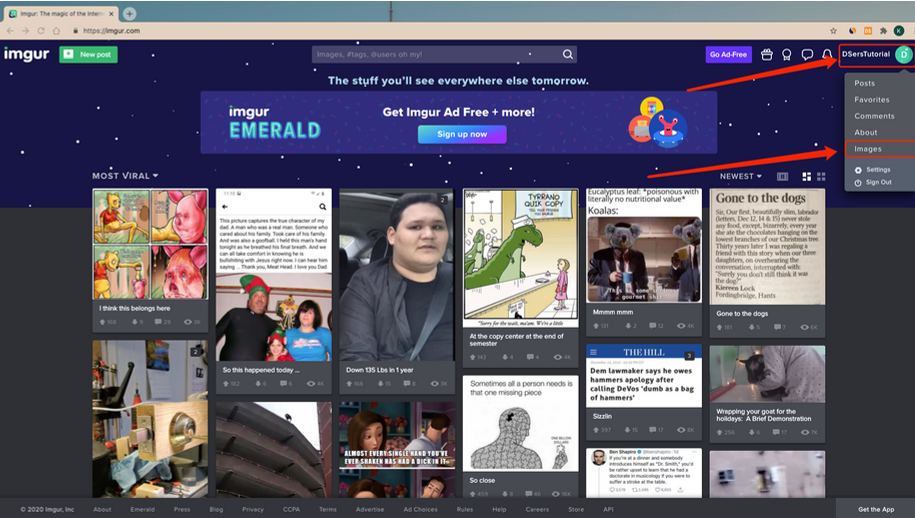
Task: Open the Emerald footer link
Action: point(142,509)
